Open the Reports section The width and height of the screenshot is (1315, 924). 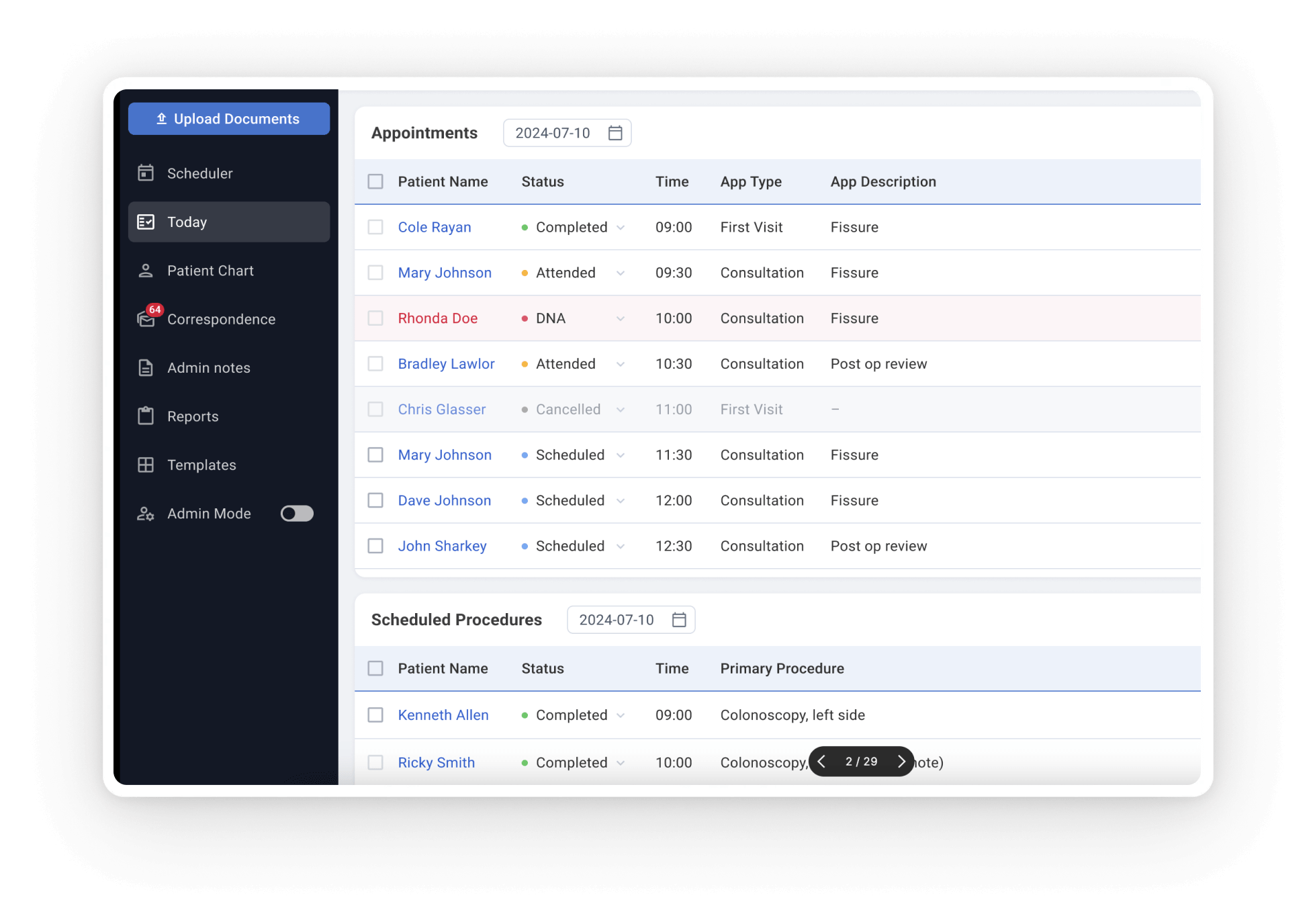[x=193, y=416]
